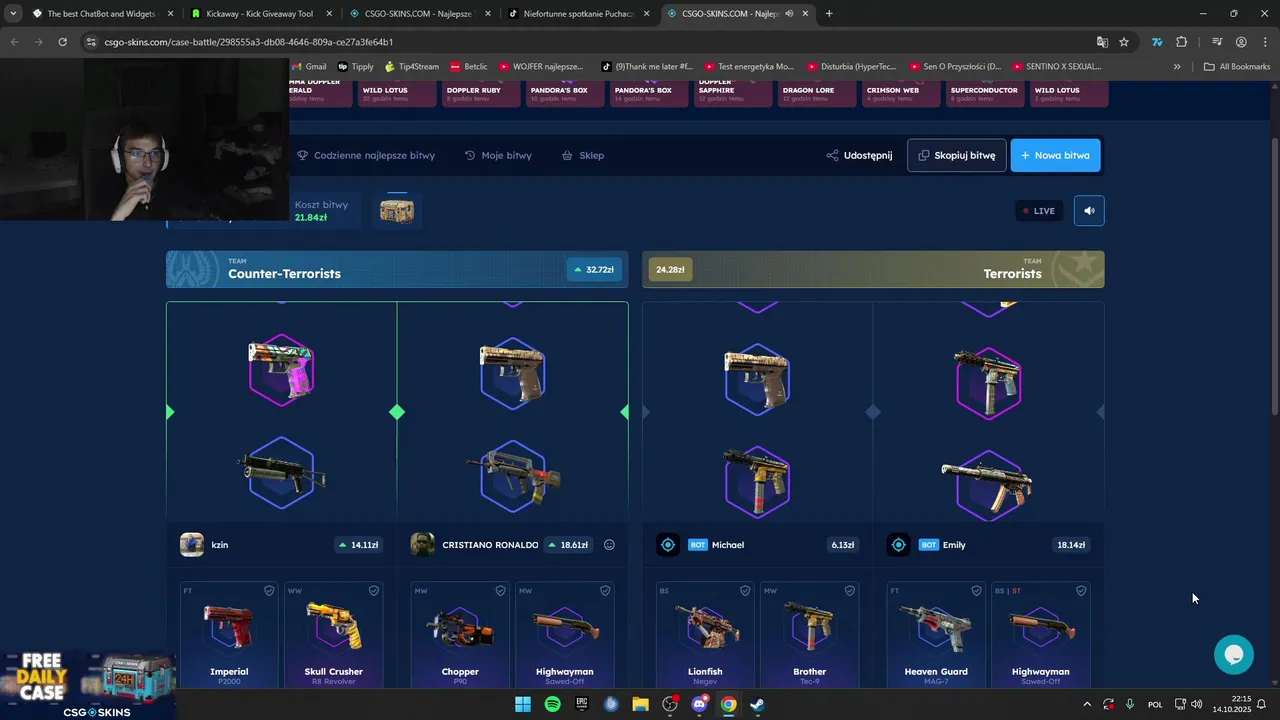Click CRISTIANO RONALDO player avatar

(x=422, y=545)
